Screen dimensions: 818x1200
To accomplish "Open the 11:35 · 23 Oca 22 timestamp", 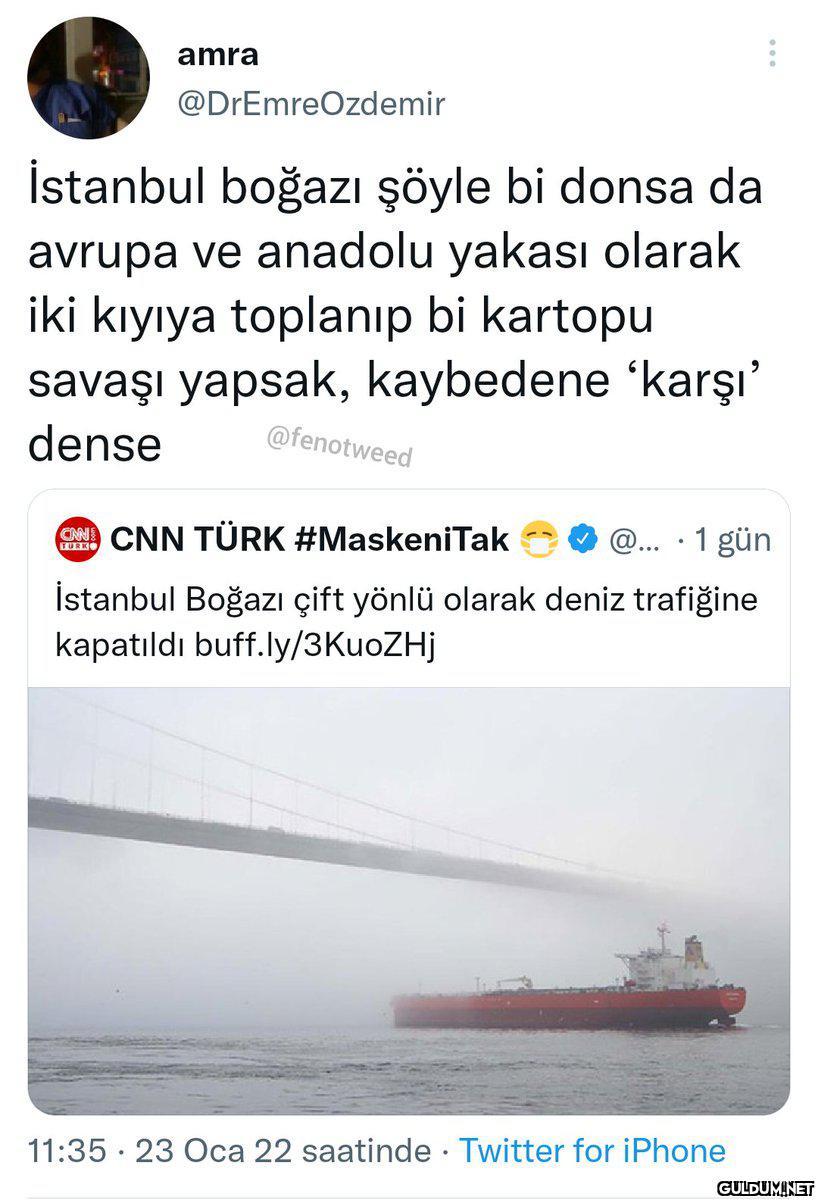I will click(230, 1150).
